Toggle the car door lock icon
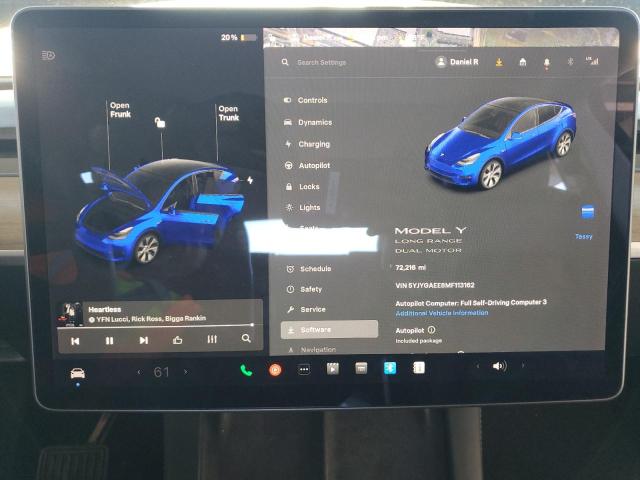Image resolution: width=640 pixels, height=480 pixels. pos(159,123)
